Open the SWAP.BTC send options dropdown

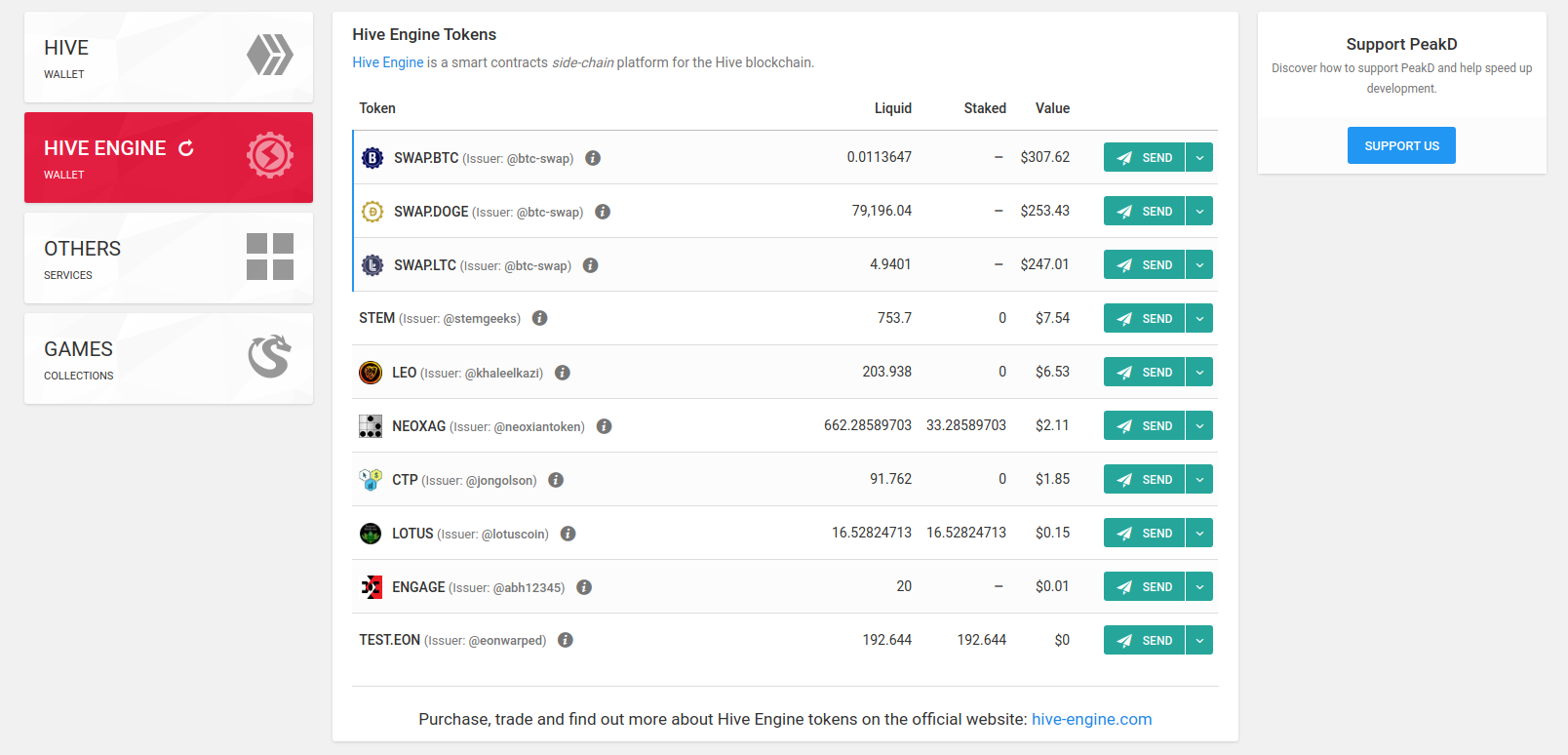point(1199,157)
